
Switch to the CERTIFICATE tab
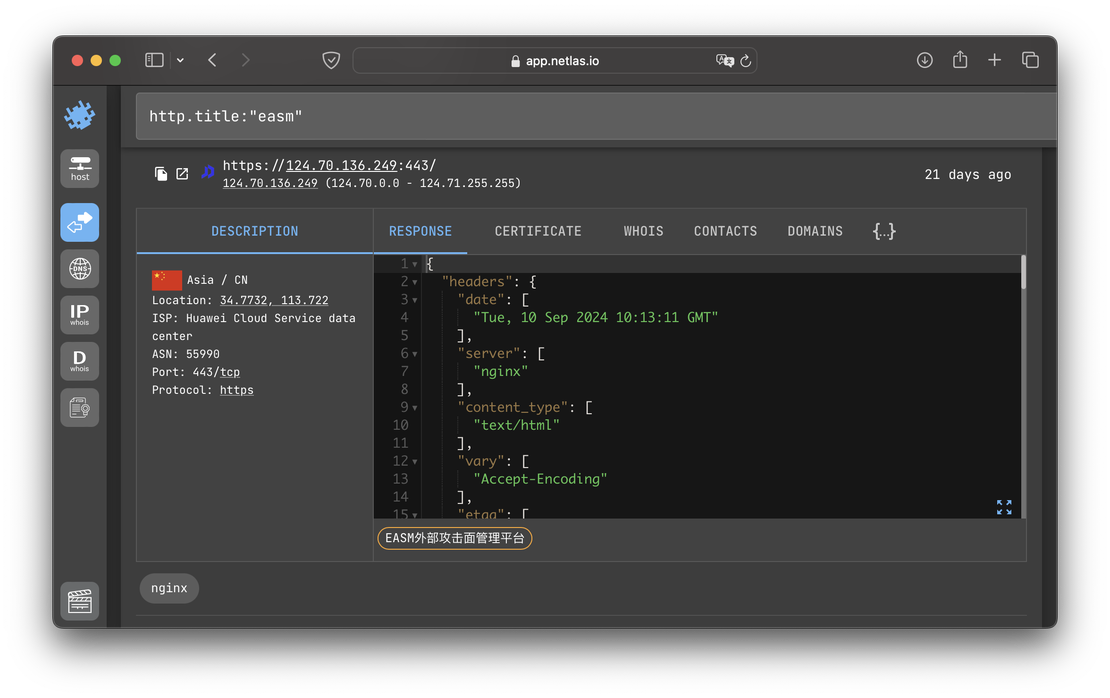tap(537, 231)
